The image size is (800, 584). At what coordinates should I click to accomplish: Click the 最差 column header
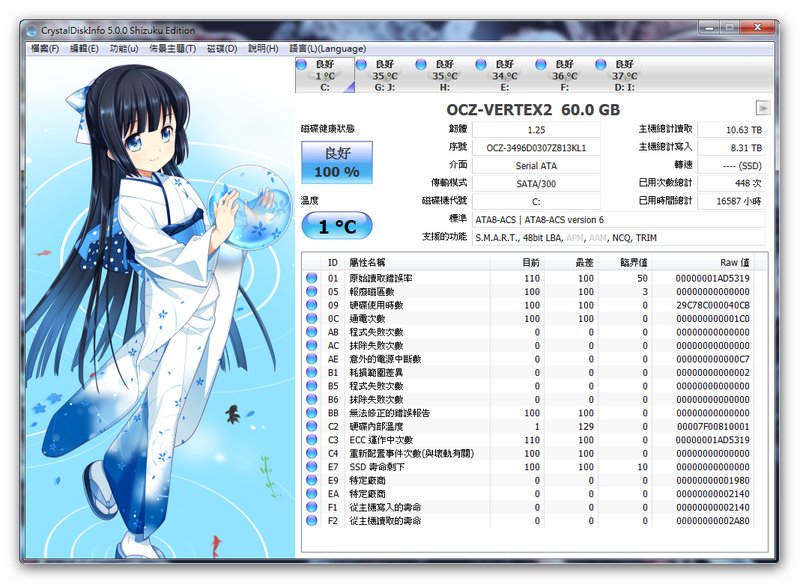coord(571,263)
